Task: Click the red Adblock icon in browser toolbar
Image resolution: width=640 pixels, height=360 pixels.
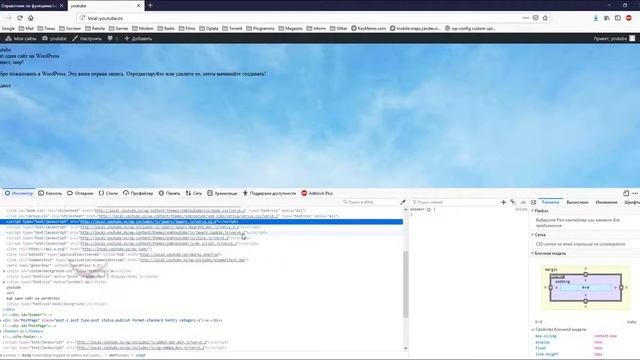Action: [x=629, y=18]
